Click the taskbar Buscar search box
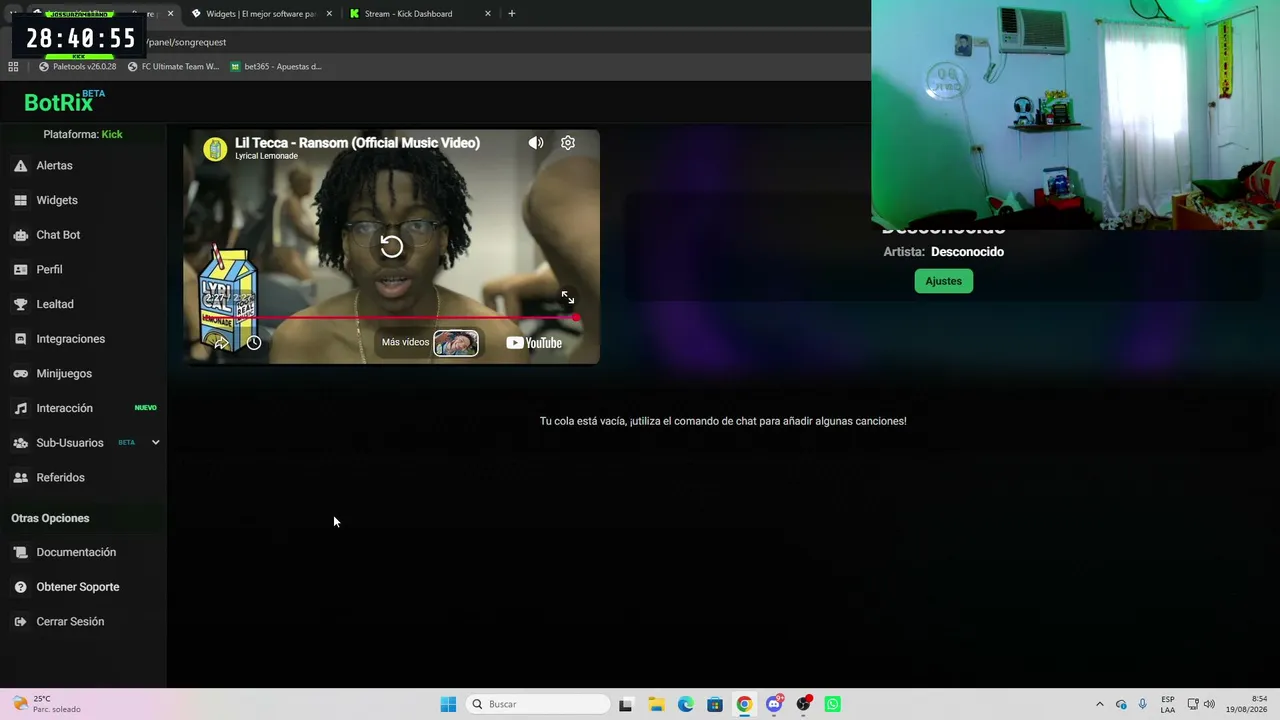 tap(538, 704)
